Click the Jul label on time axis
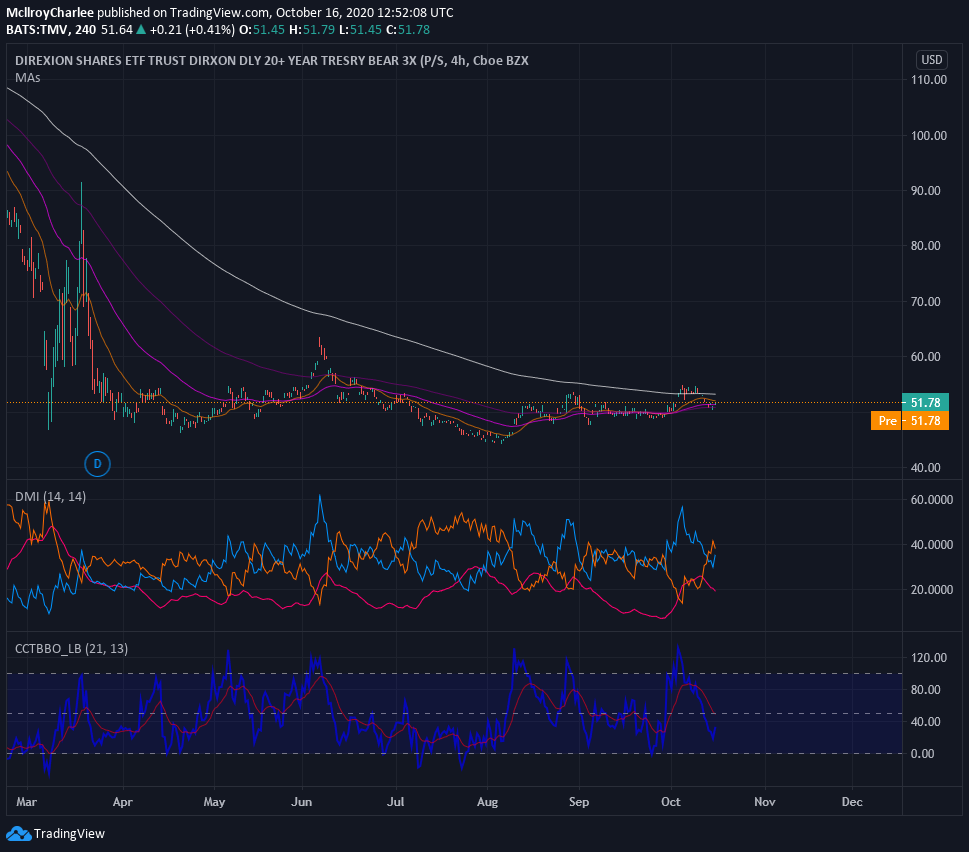This screenshot has width=969, height=852. pos(396,801)
